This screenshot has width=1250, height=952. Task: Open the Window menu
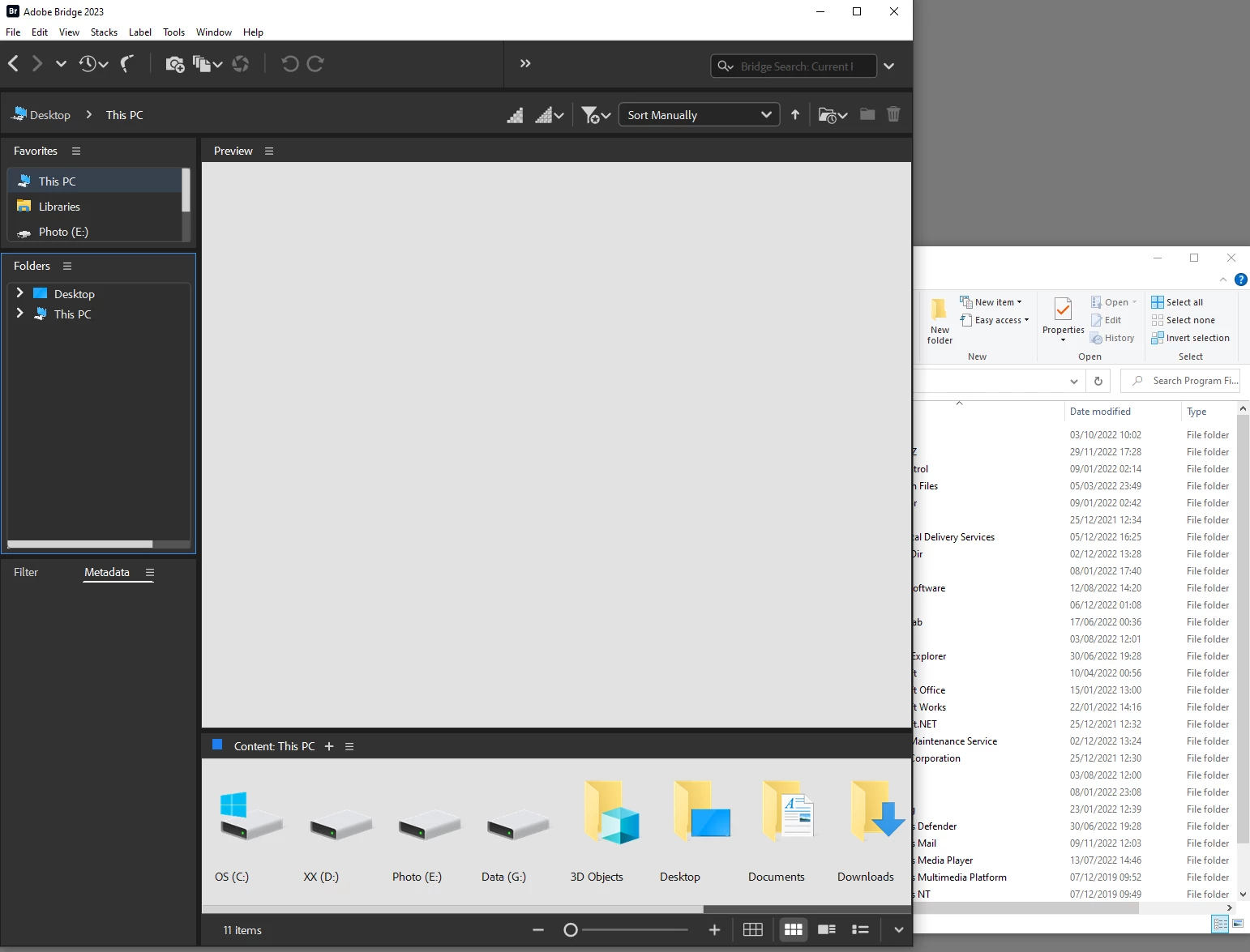214,32
